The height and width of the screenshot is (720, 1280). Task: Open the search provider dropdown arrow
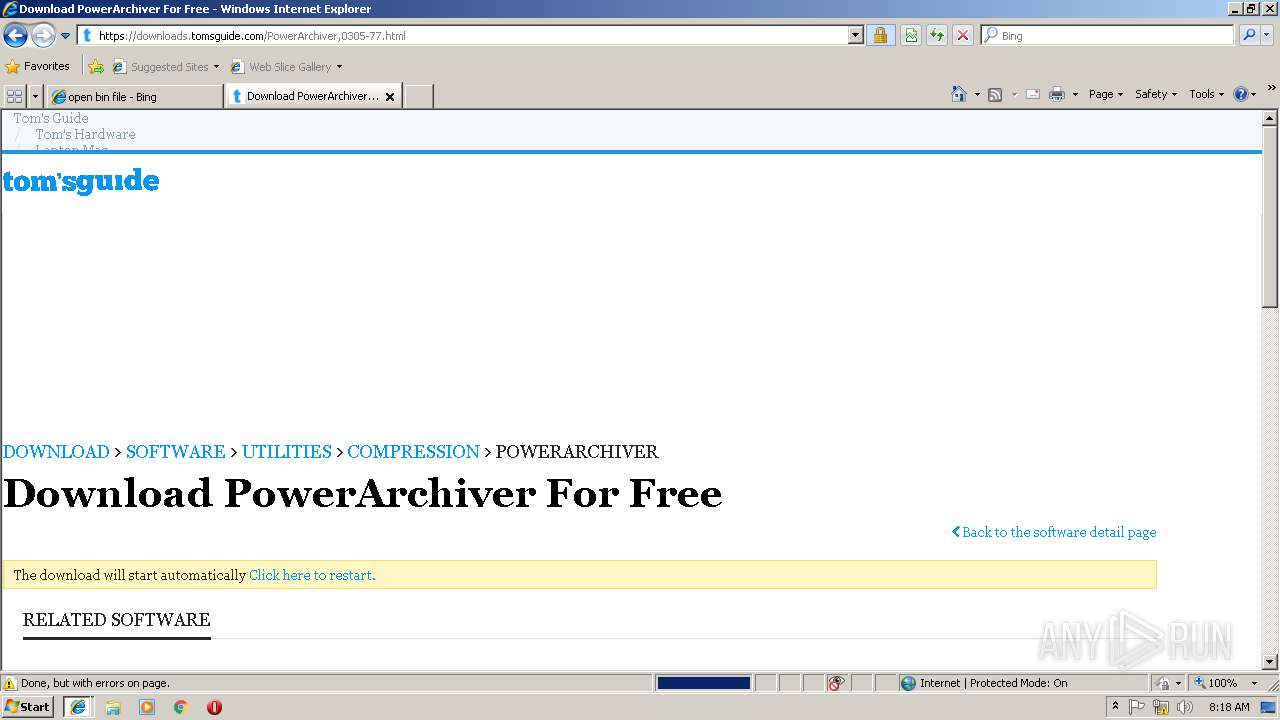pyautogui.click(x=1267, y=35)
